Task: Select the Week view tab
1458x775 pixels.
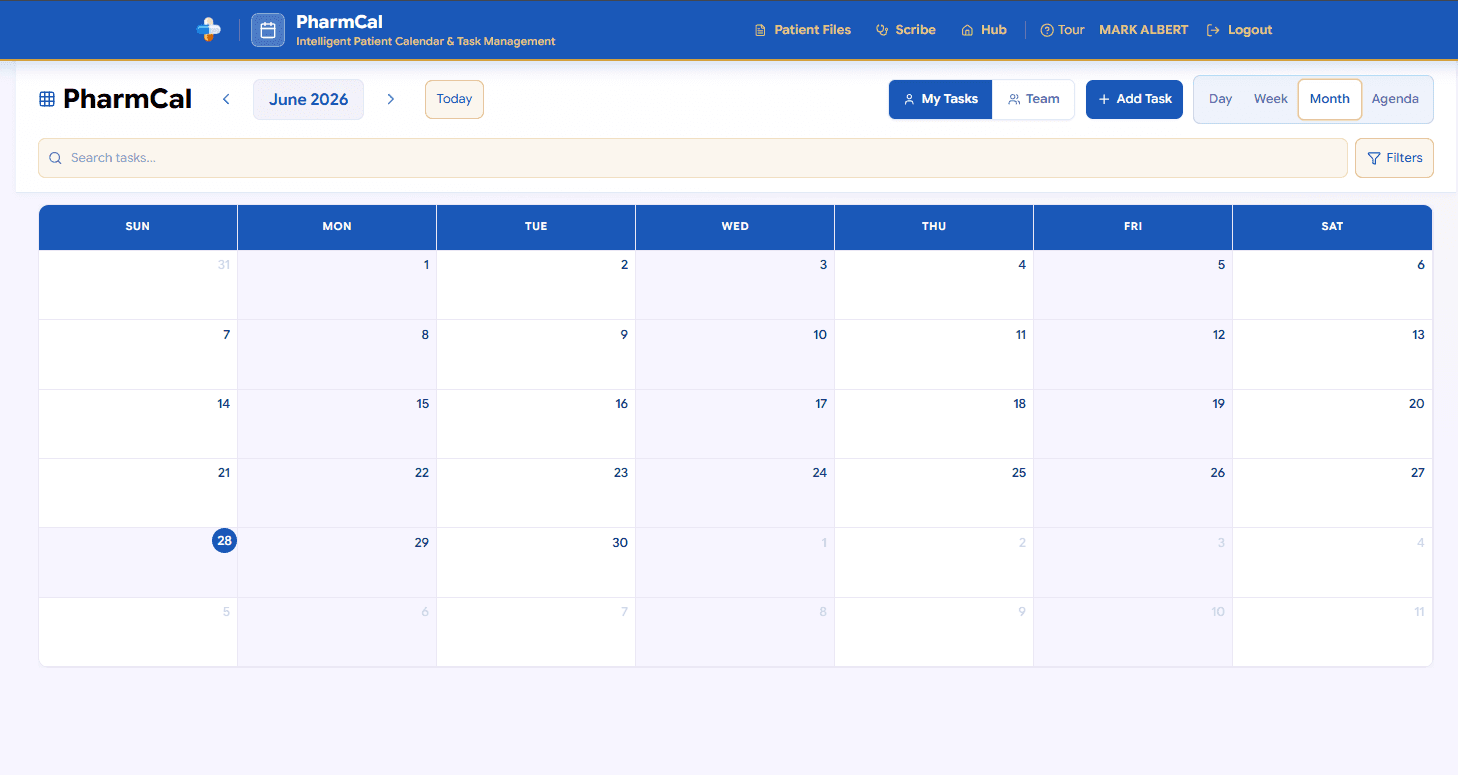Action: [x=1270, y=99]
